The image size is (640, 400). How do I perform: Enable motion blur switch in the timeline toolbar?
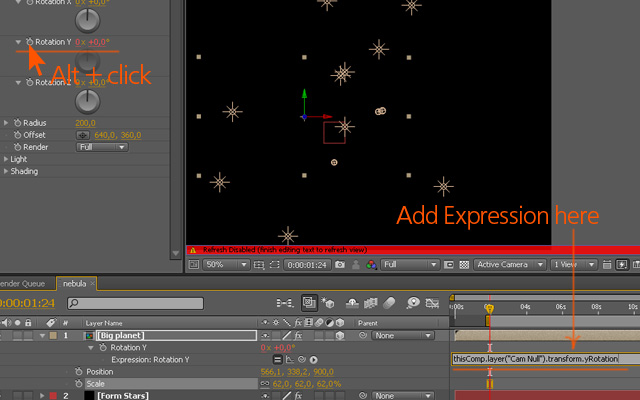coord(389,303)
